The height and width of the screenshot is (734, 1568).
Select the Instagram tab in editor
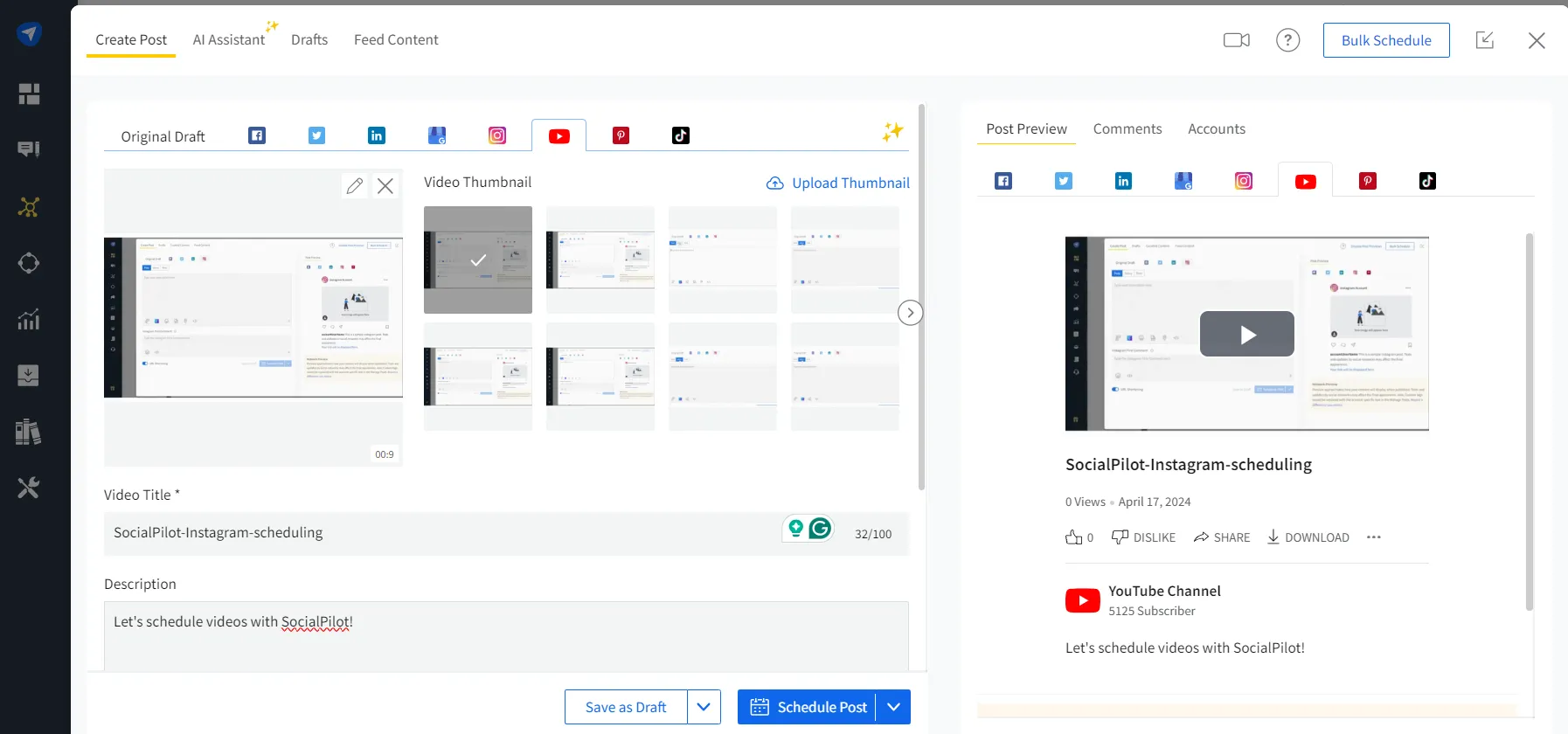(x=497, y=135)
